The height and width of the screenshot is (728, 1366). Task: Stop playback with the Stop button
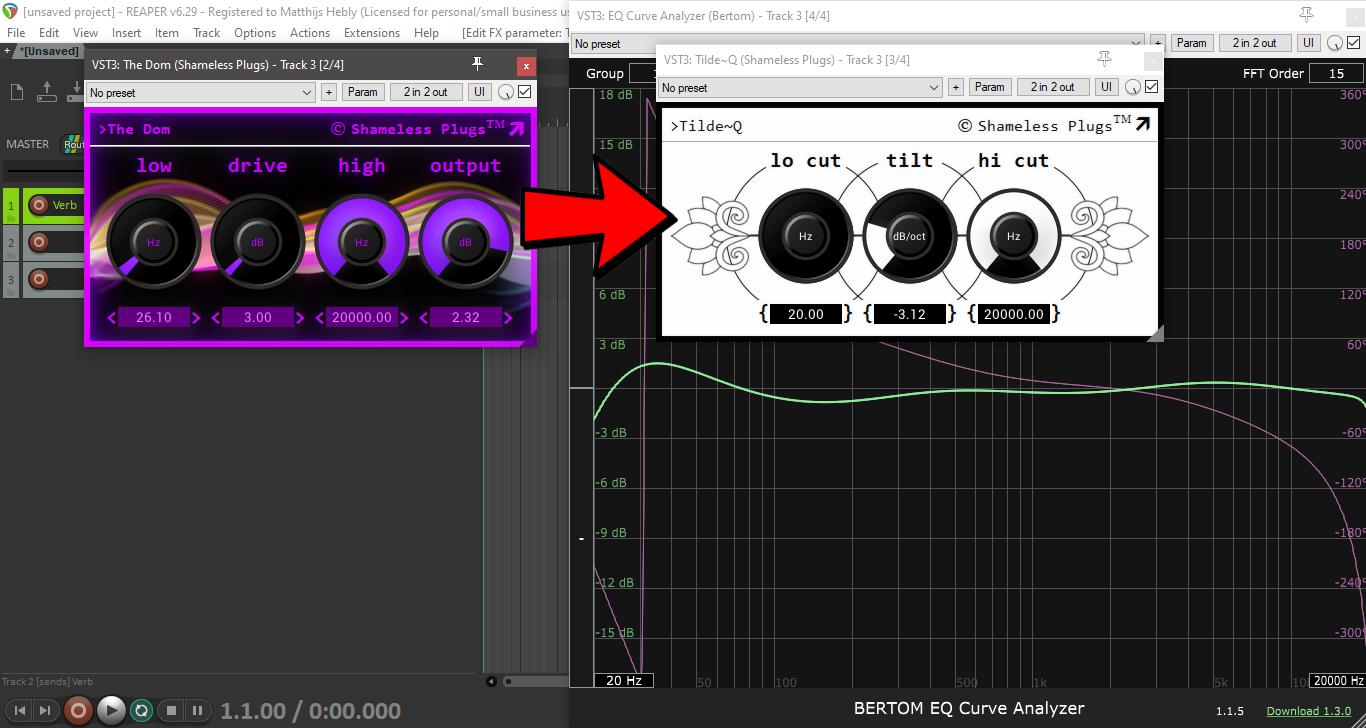click(x=170, y=710)
